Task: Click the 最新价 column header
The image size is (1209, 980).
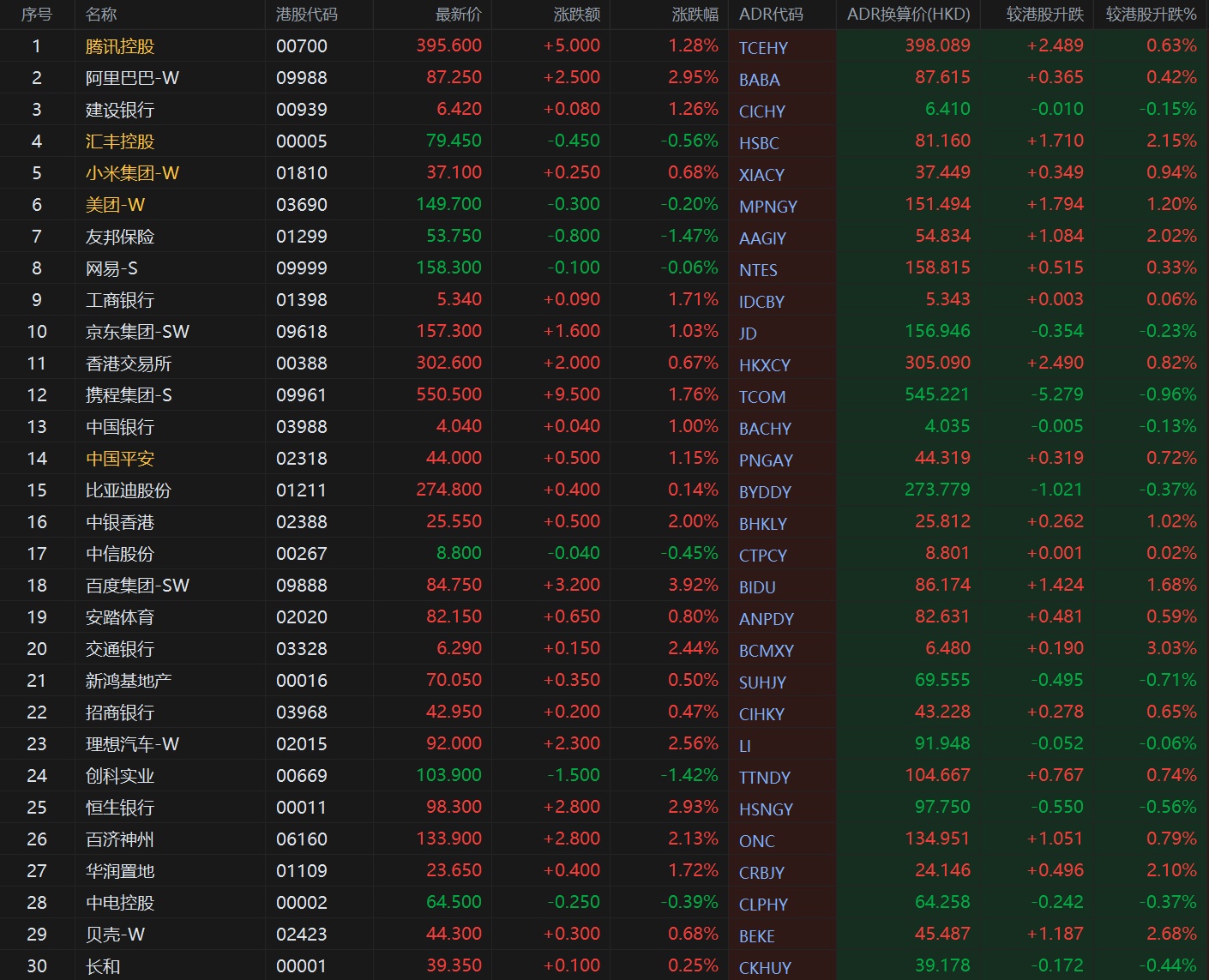Action: 458,15
